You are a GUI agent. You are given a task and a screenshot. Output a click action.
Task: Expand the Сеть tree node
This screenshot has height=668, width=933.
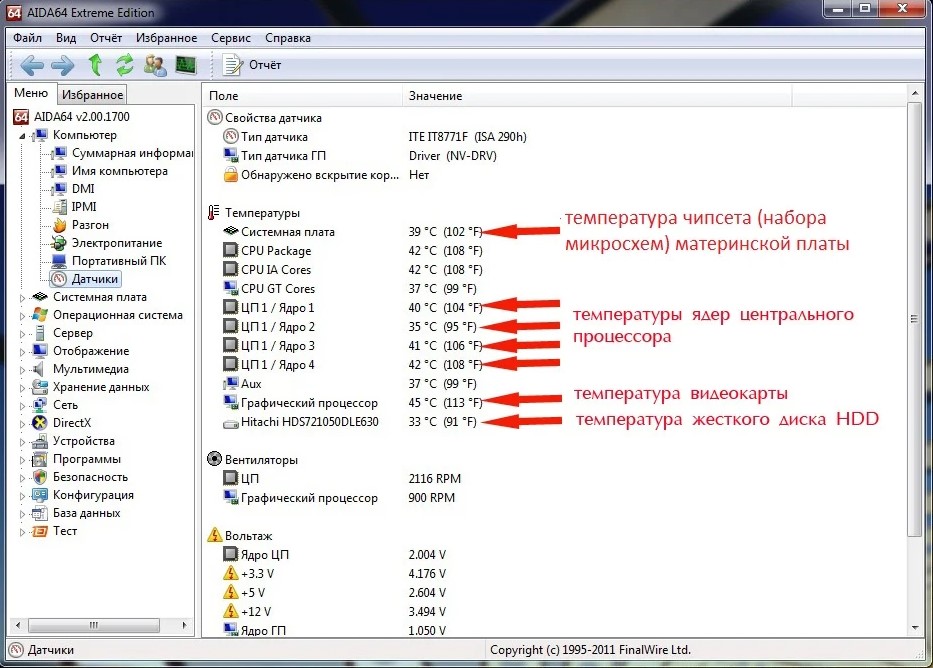pos(23,406)
